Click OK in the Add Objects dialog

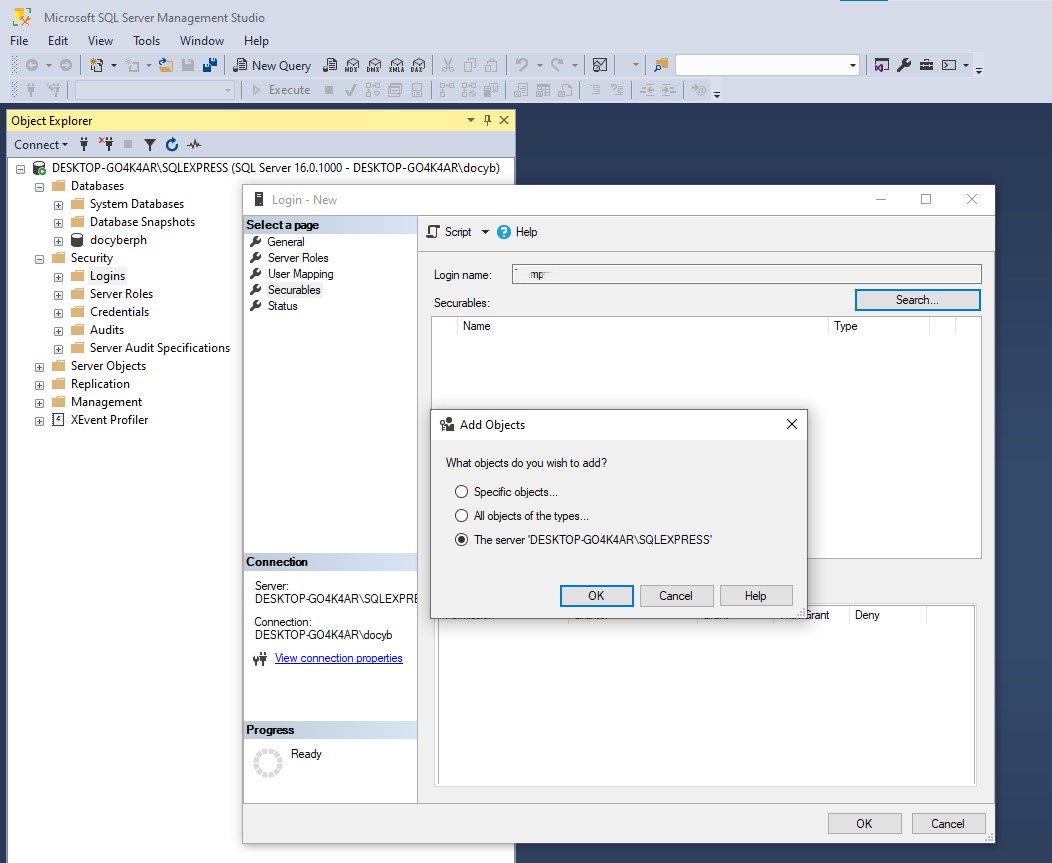pyautogui.click(x=596, y=595)
